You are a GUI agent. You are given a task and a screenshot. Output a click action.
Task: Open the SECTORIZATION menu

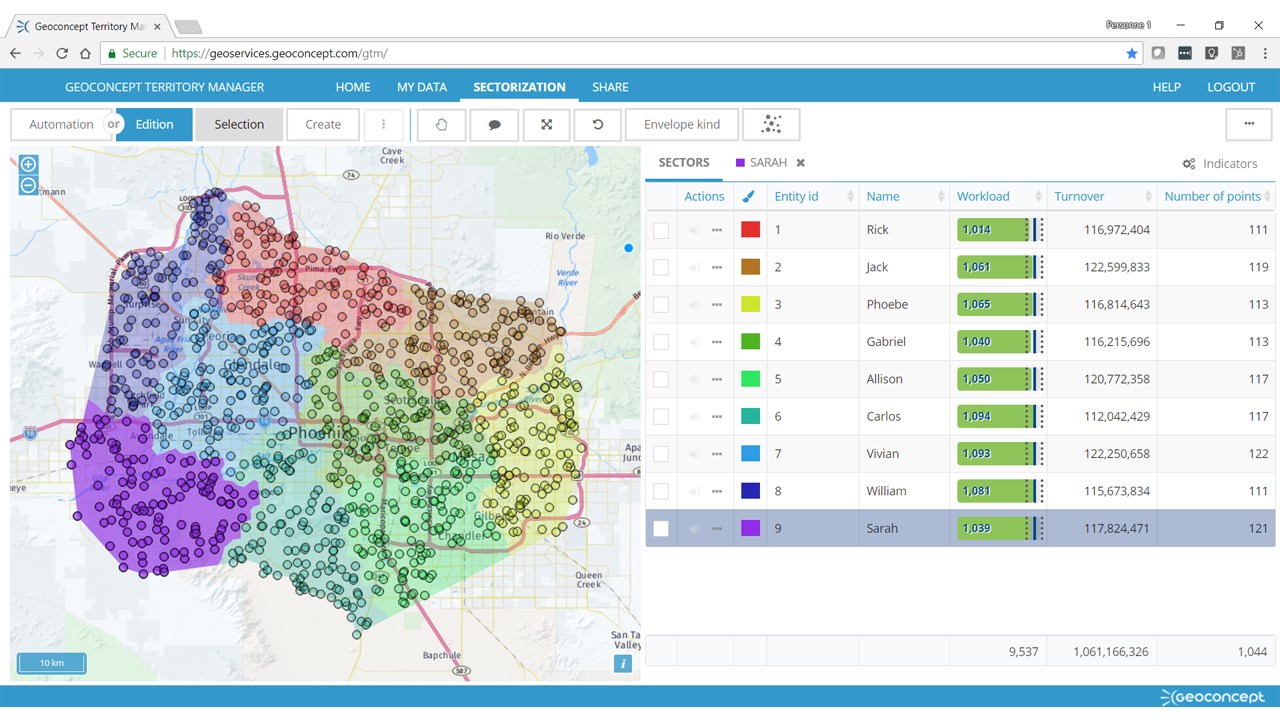(519, 87)
